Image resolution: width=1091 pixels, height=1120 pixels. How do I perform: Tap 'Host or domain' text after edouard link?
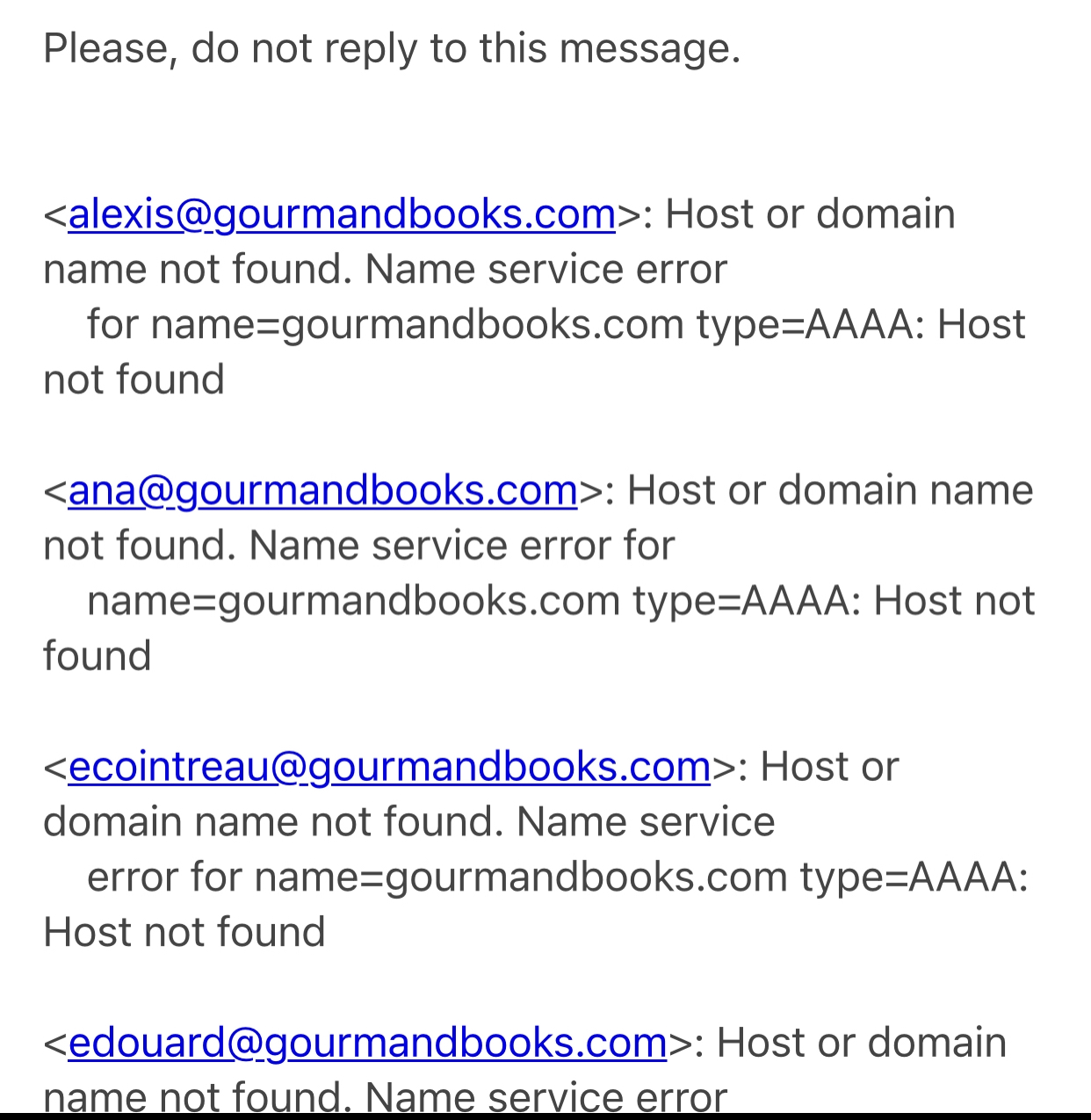pos(861,1043)
